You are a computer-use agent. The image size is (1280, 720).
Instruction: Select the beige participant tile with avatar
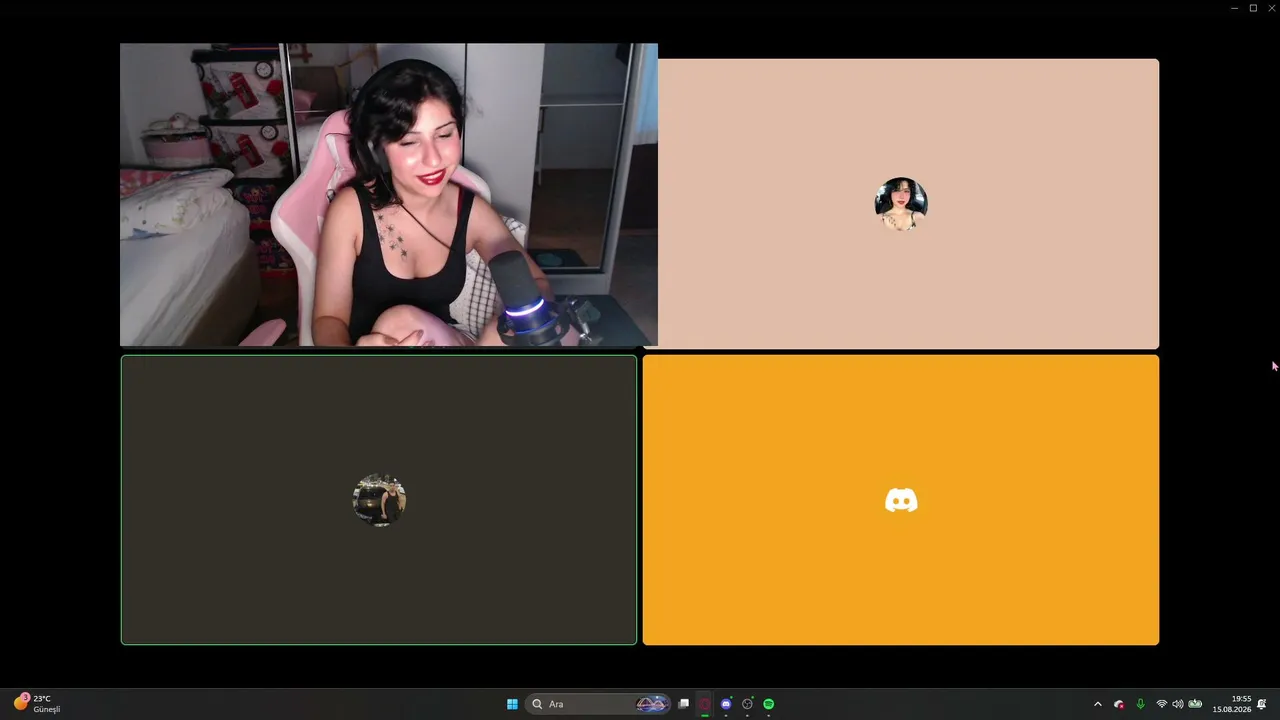click(x=908, y=204)
